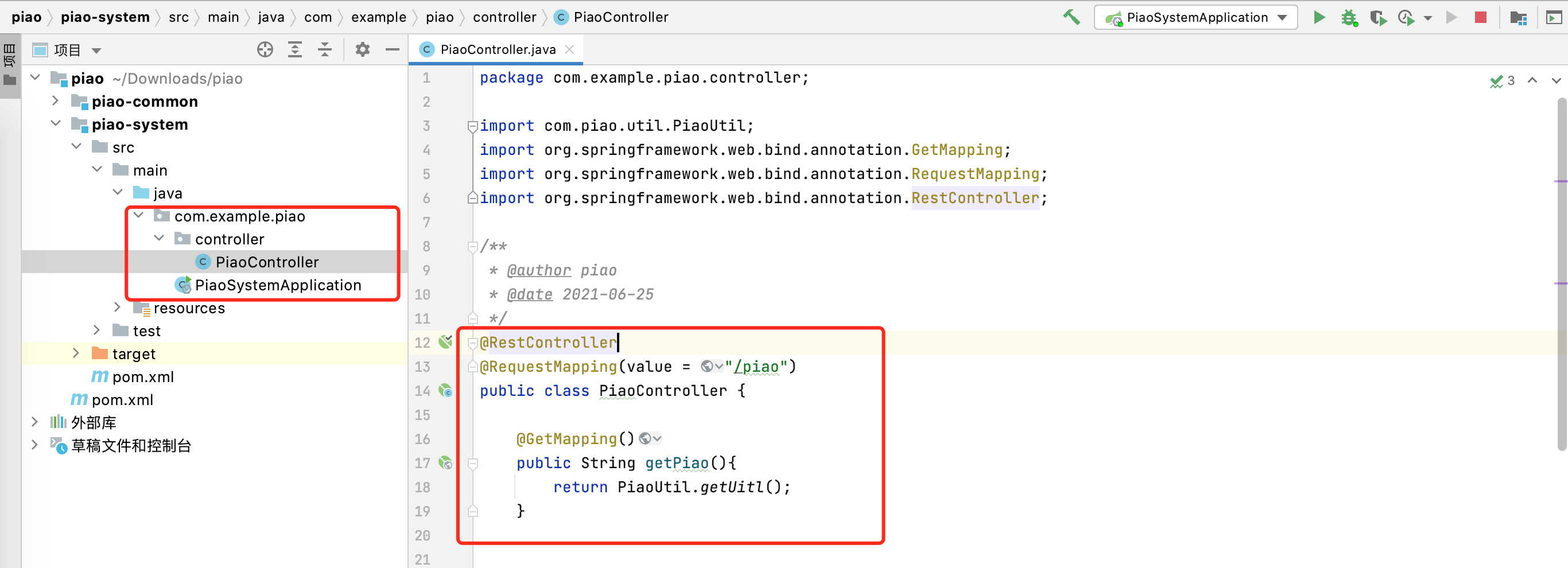Viewport: 1568px width, 568px height.
Task: Close the PiaoController.java tab
Action: point(569,49)
